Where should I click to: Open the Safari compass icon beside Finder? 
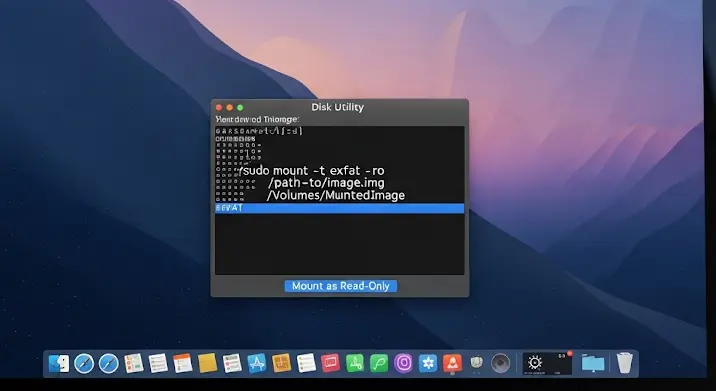84,364
